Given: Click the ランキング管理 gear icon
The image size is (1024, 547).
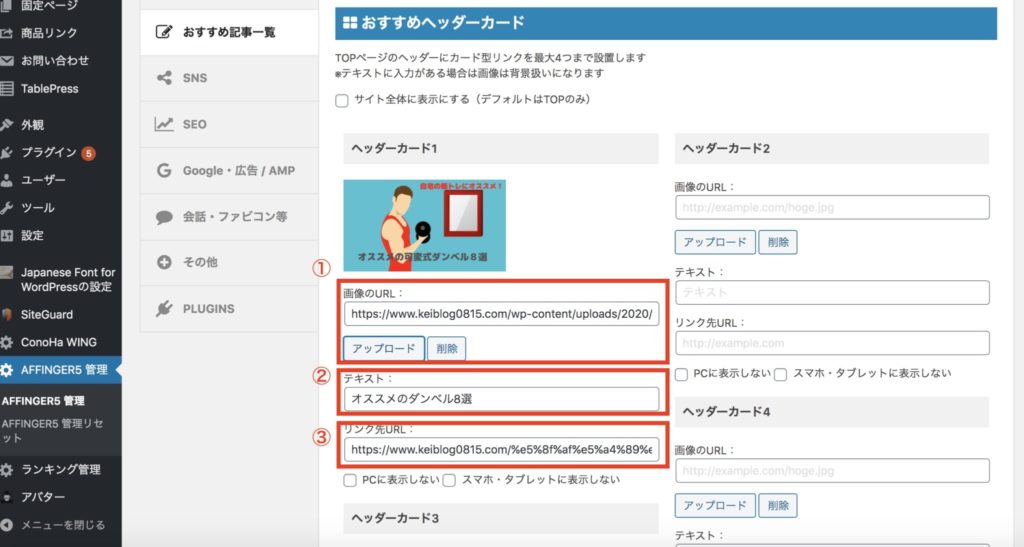Looking at the screenshot, I should tap(7, 469).
